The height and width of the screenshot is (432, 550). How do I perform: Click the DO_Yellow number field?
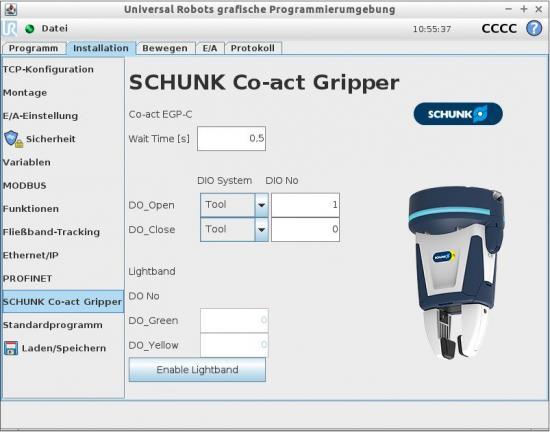[x=234, y=345]
